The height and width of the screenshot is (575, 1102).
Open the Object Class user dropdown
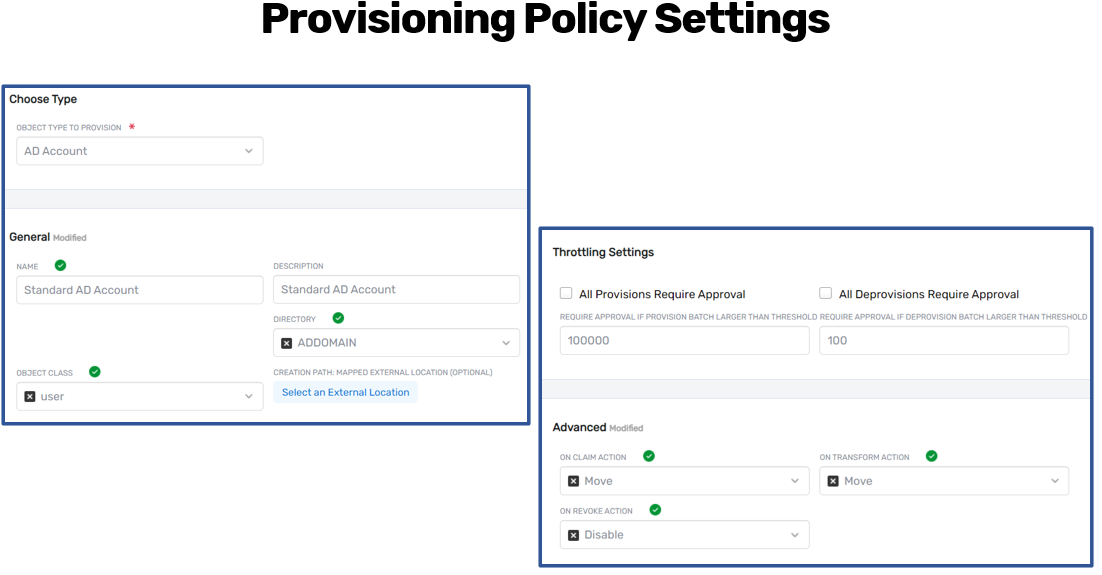click(139, 396)
